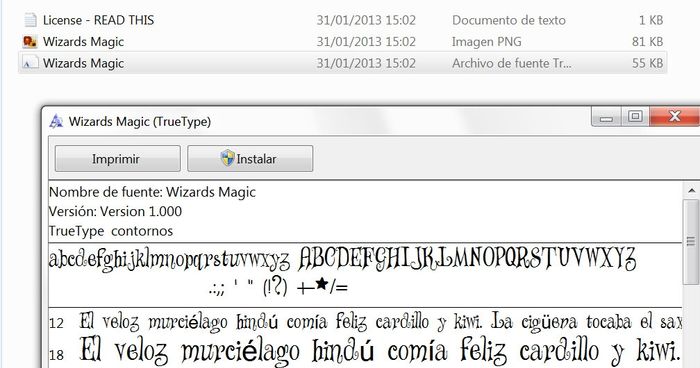Click the 12-point size label in preview
Image resolution: width=700 pixels, height=368 pixels.
pos(57,322)
